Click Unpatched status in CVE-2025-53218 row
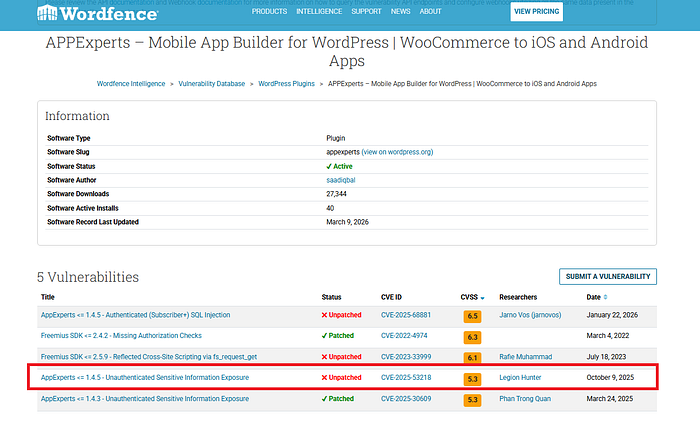700x435 pixels. (x=342, y=377)
